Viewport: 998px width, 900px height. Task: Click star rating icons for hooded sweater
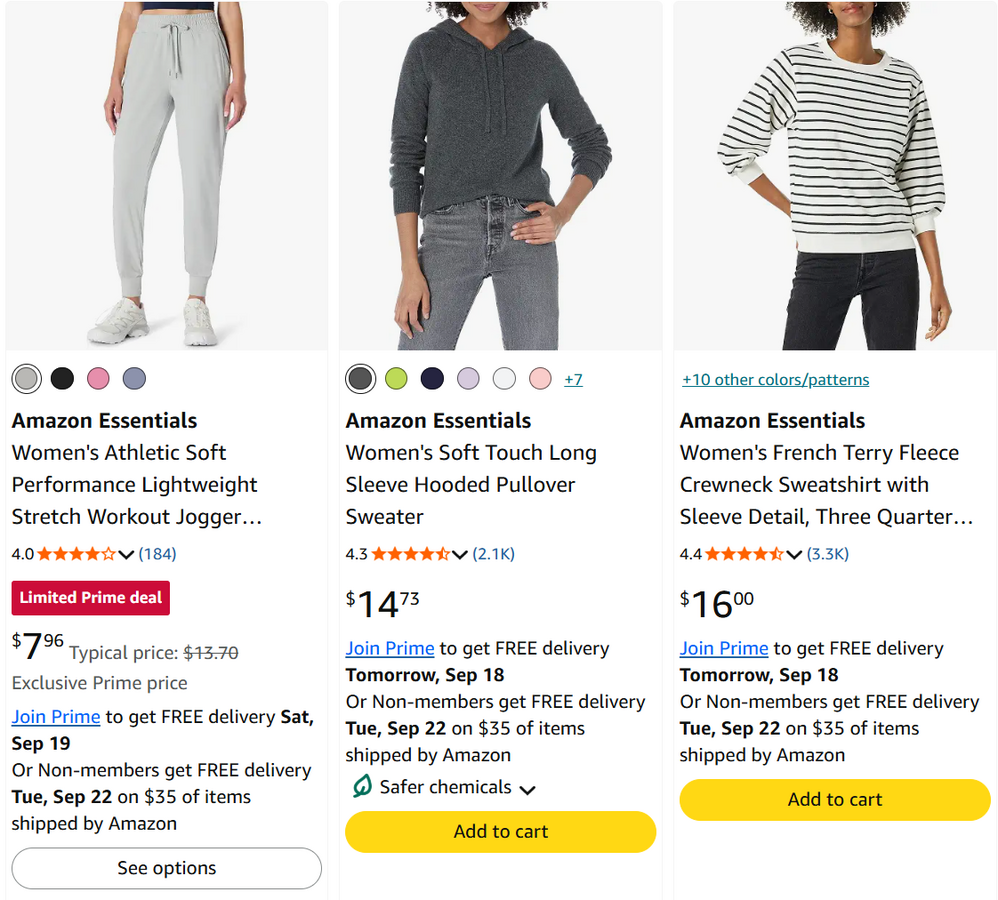(x=411, y=554)
